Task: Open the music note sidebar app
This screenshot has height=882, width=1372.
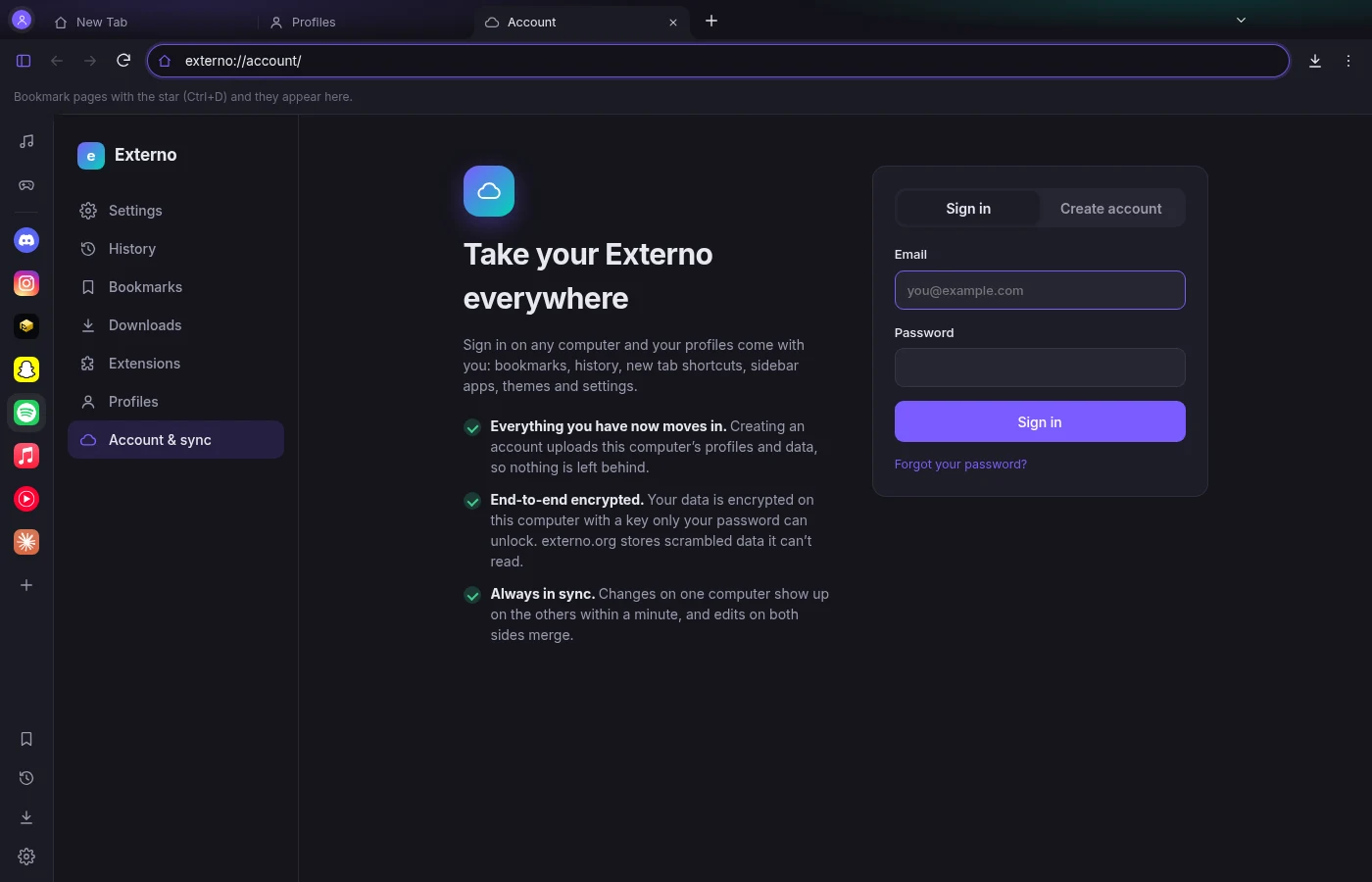Action: pos(26,141)
